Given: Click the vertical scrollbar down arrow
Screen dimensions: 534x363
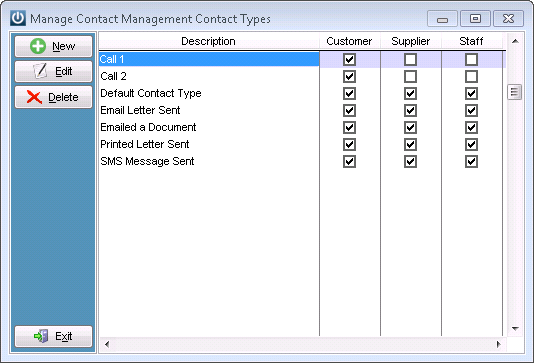Looking at the screenshot, I should [515, 329].
